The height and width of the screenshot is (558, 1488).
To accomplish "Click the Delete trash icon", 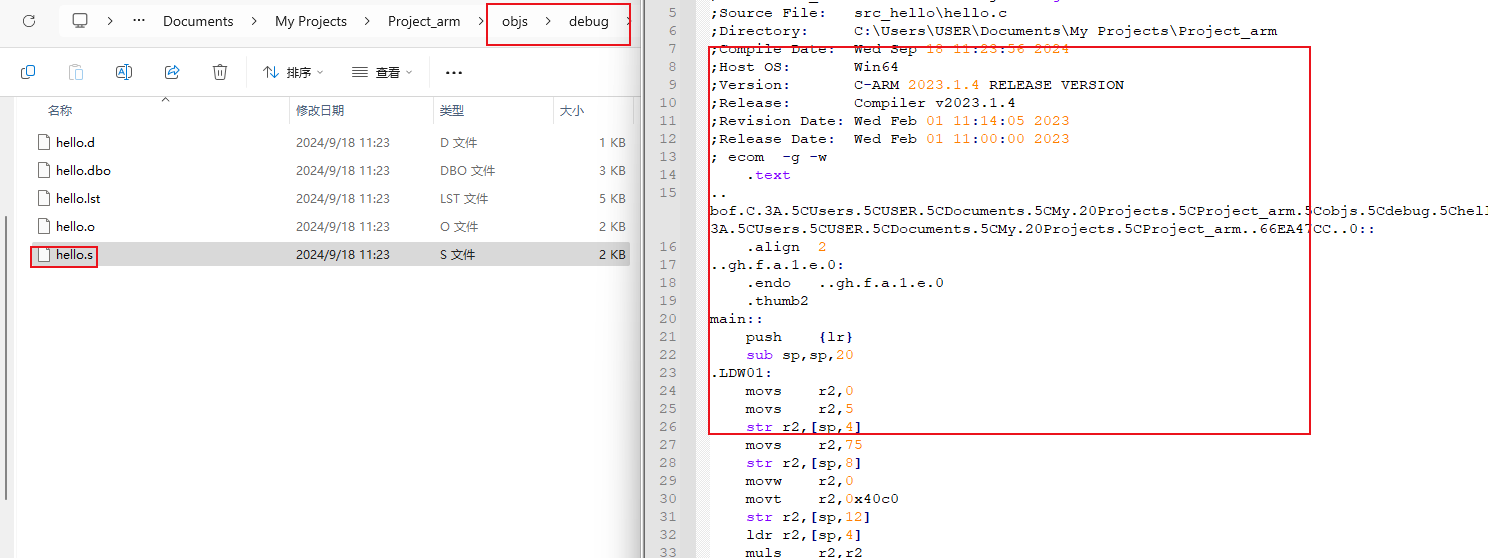I will coord(220,72).
